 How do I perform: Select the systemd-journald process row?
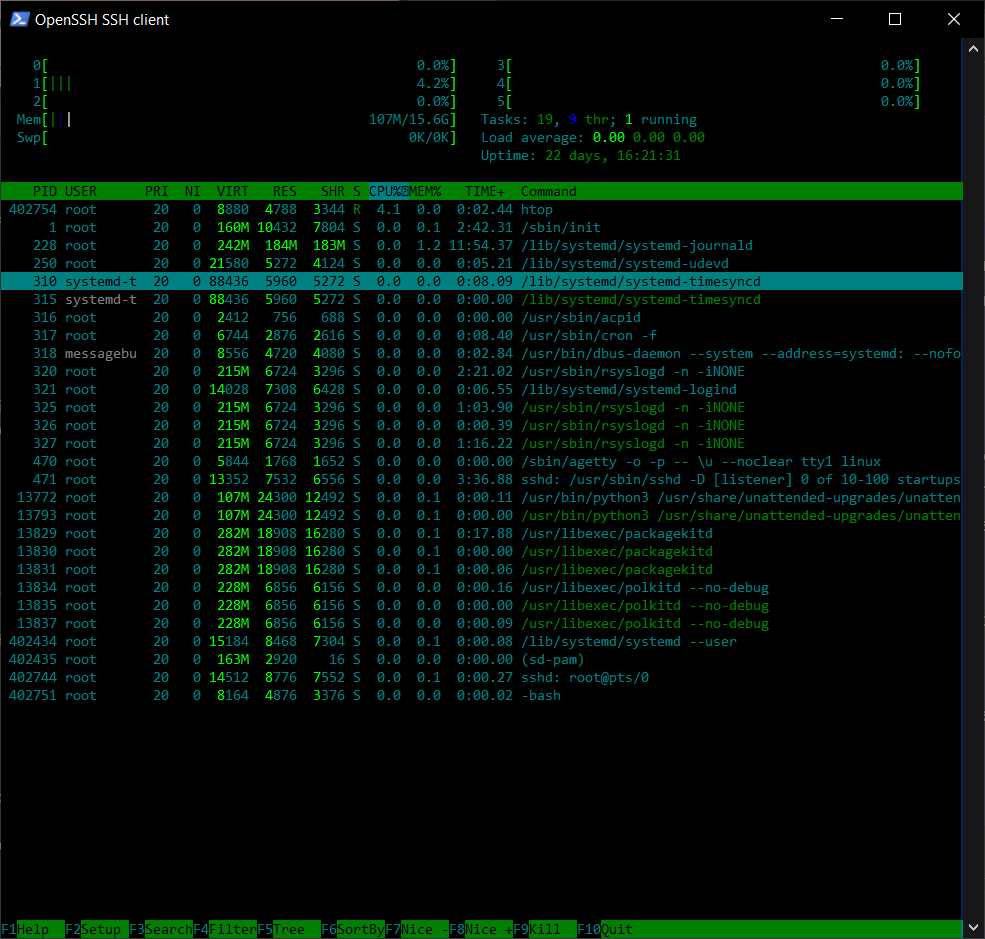pyautogui.click(x=481, y=246)
